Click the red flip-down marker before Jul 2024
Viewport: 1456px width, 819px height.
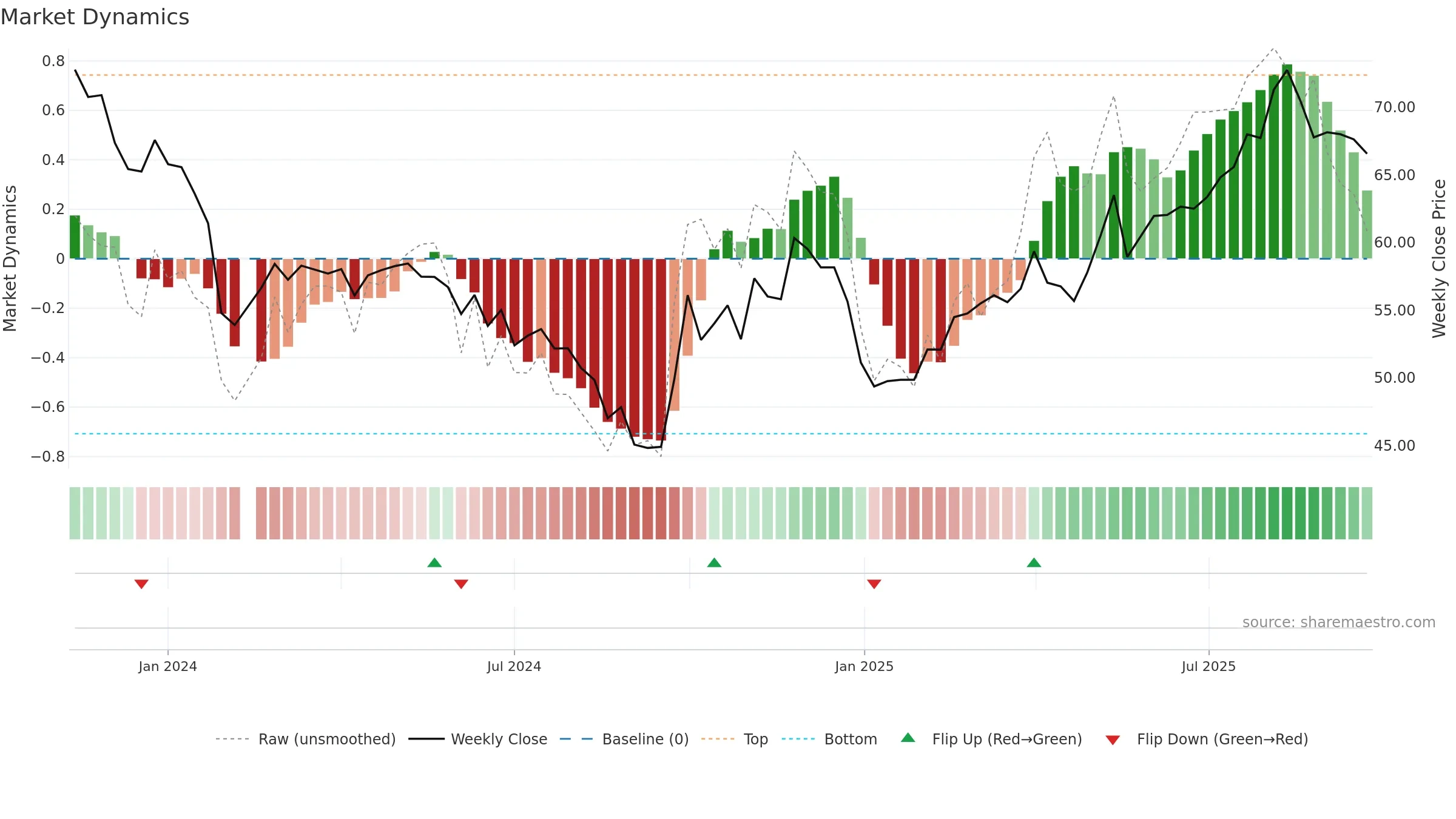point(461,584)
